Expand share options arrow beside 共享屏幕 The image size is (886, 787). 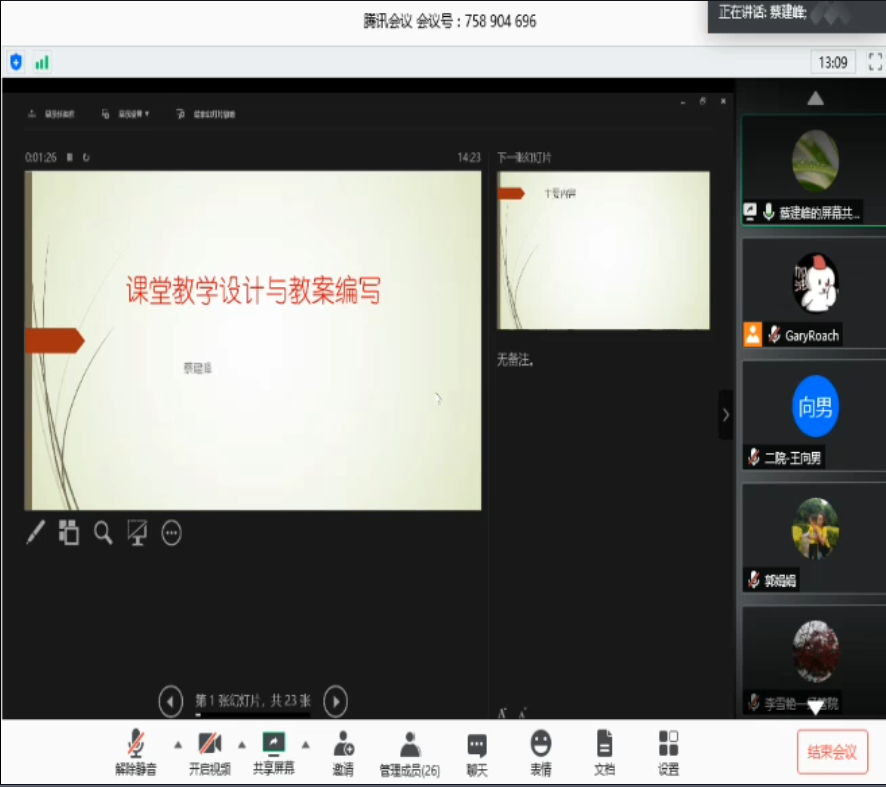click(x=305, y=745)
